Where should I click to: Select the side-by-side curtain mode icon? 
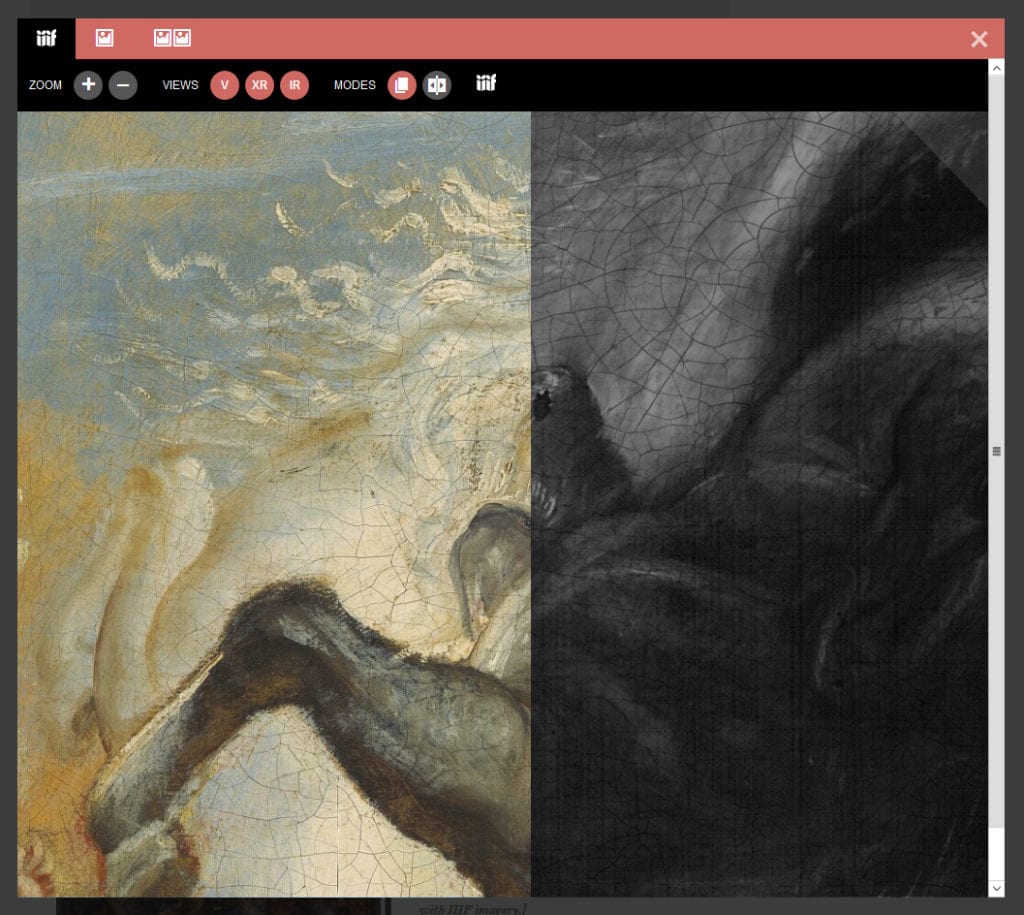pos(437,85)
